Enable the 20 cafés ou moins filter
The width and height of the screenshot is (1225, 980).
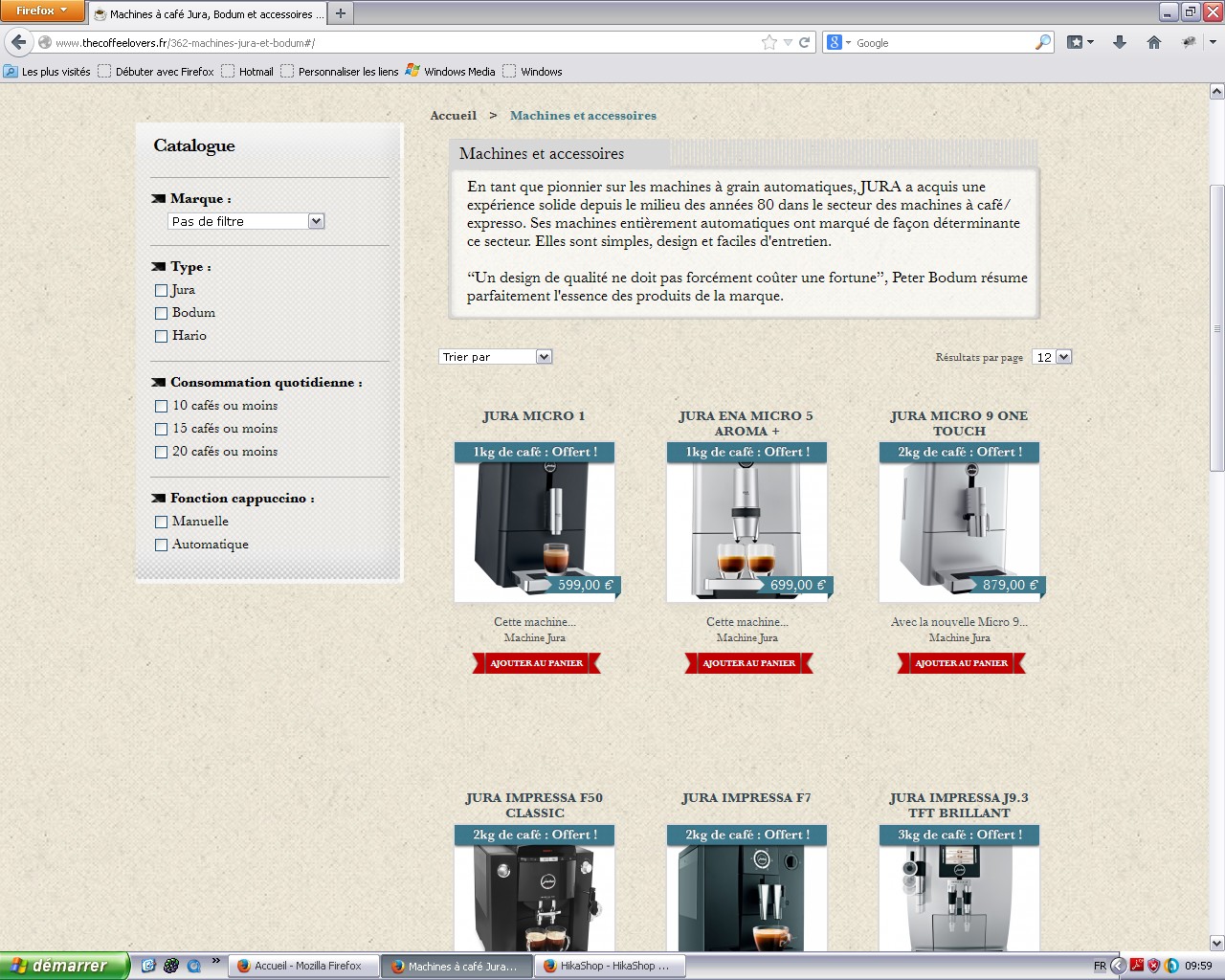(x=161, y=452)
